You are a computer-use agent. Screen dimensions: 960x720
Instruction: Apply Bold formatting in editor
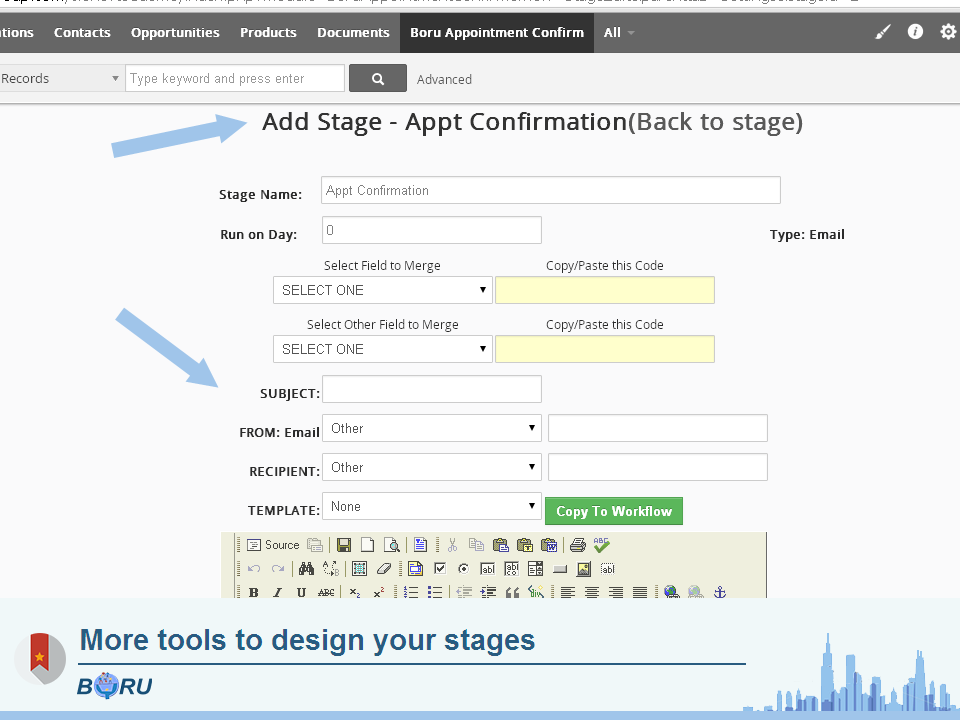point(253,592)
